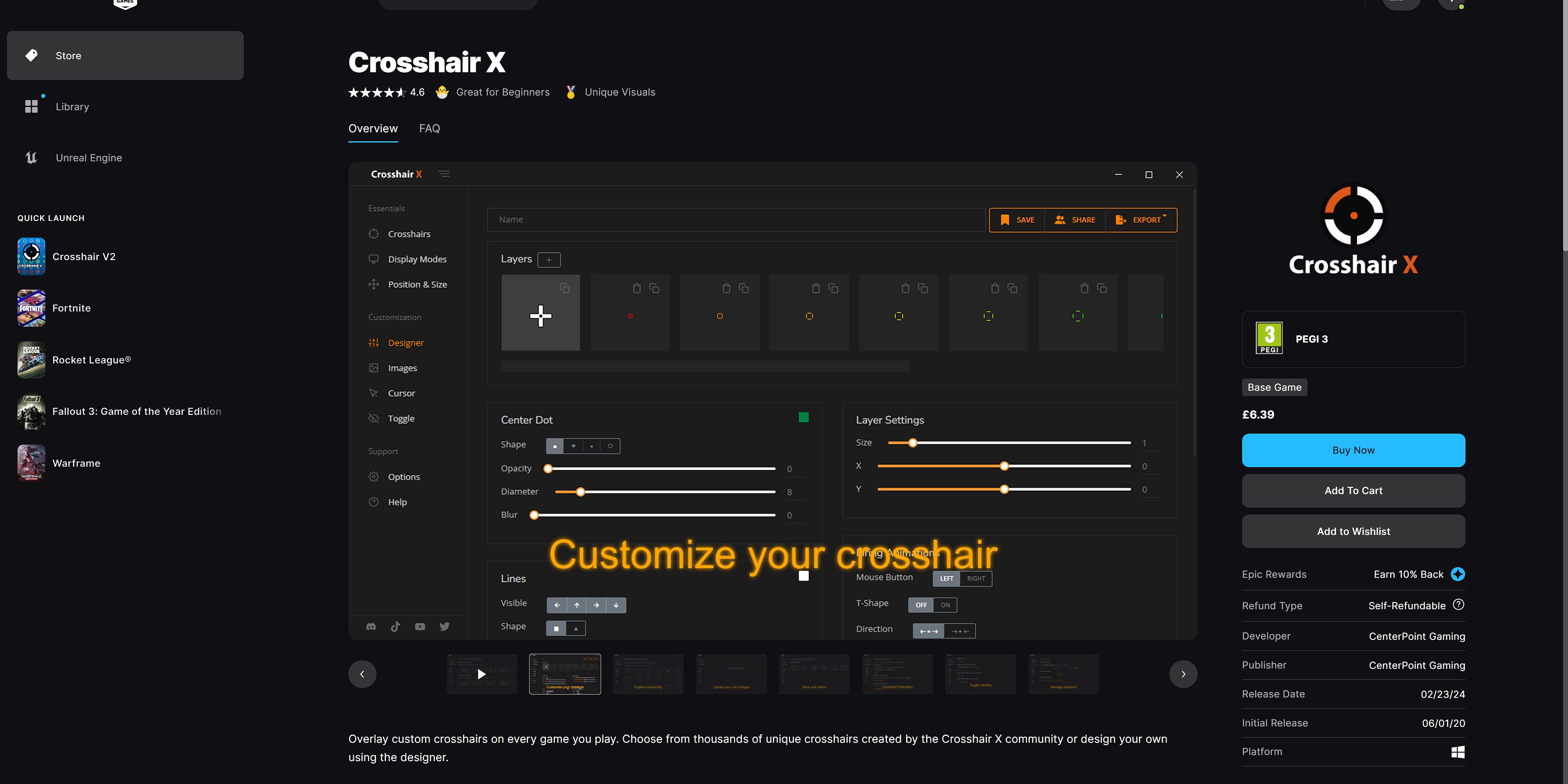Launch Crosshair V2 from Quick Launch
The width and height of the screenshot is (1568, 784).
(83, 256)
